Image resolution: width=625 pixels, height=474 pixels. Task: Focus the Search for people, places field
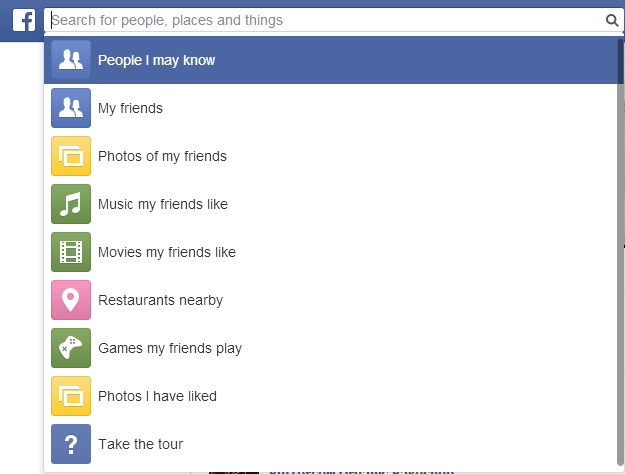coord(325,20)
